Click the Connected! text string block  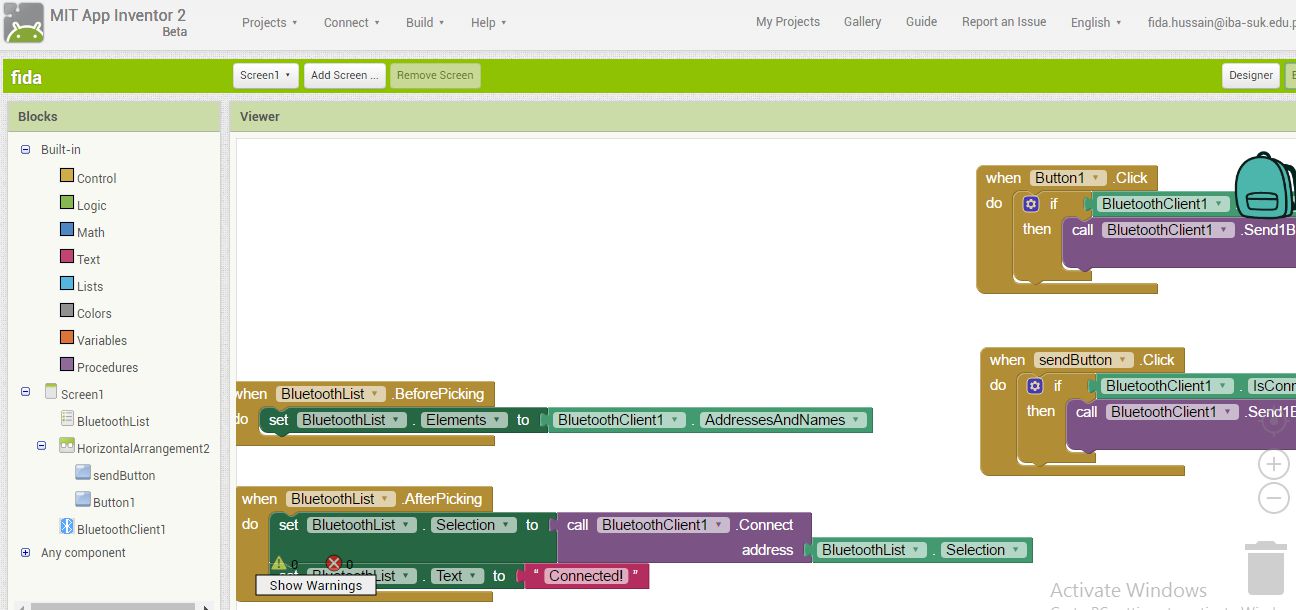[x=586, y=576]
